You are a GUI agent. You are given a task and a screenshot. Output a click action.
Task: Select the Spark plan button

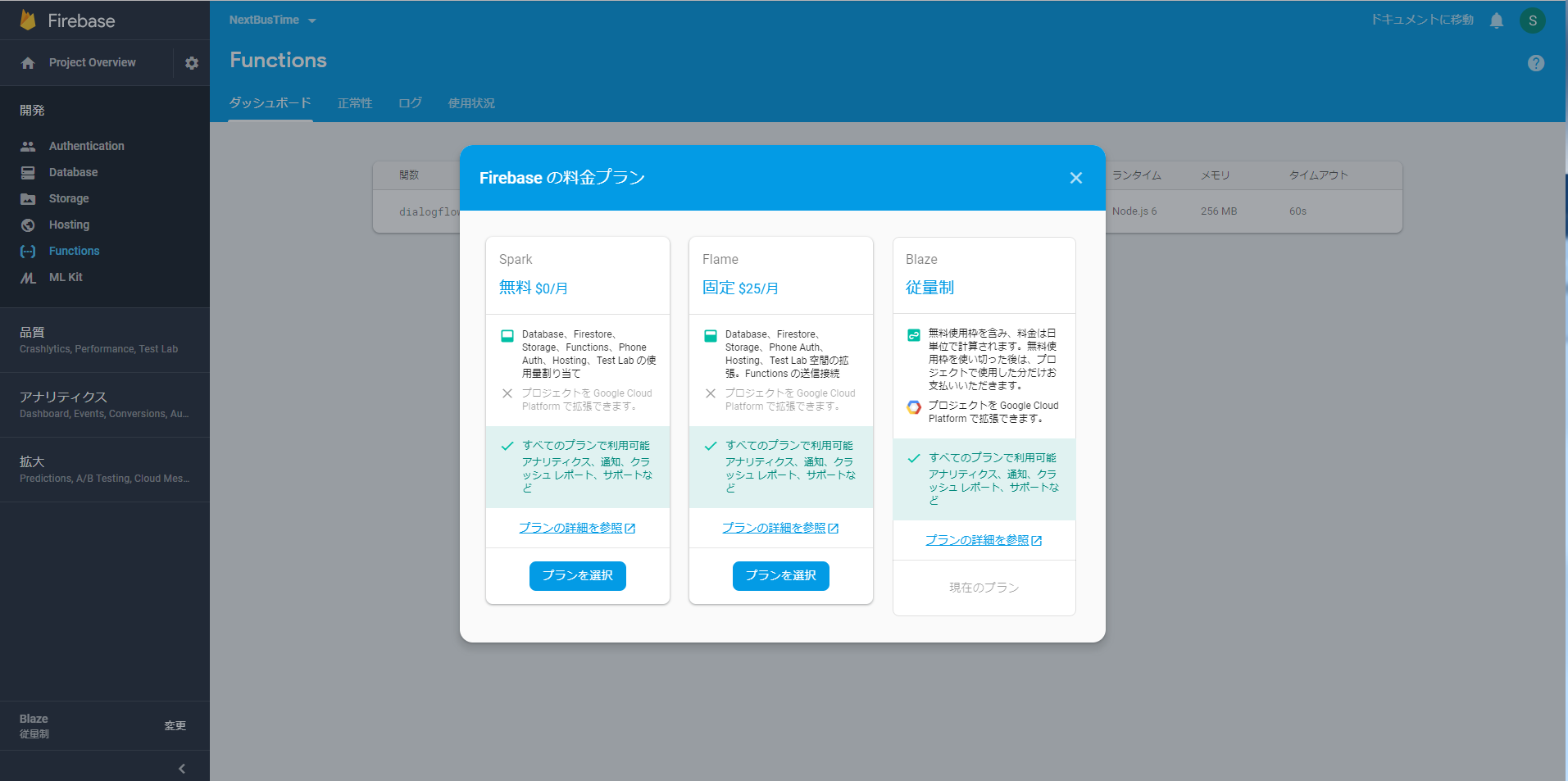[578, 576]
